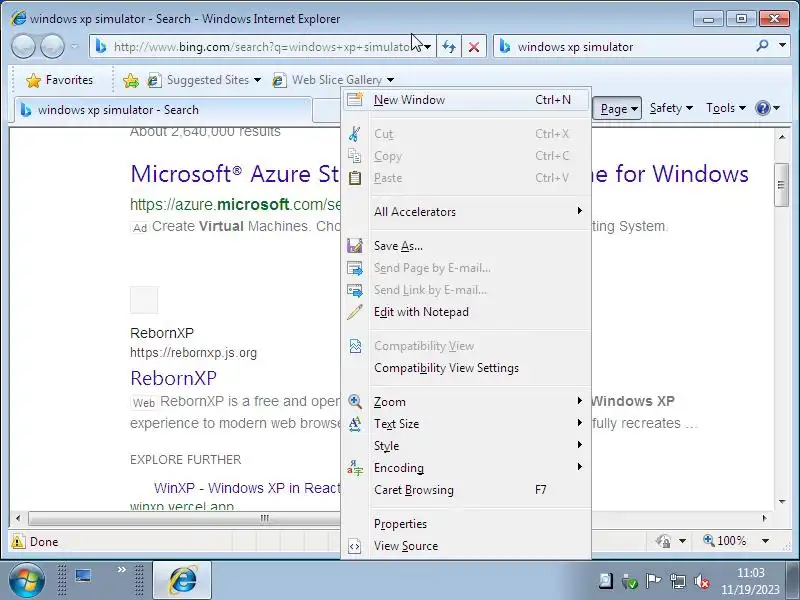The image size is (800, 600).
Task: Choose Save As from the menu
Action: pos(466,246)
